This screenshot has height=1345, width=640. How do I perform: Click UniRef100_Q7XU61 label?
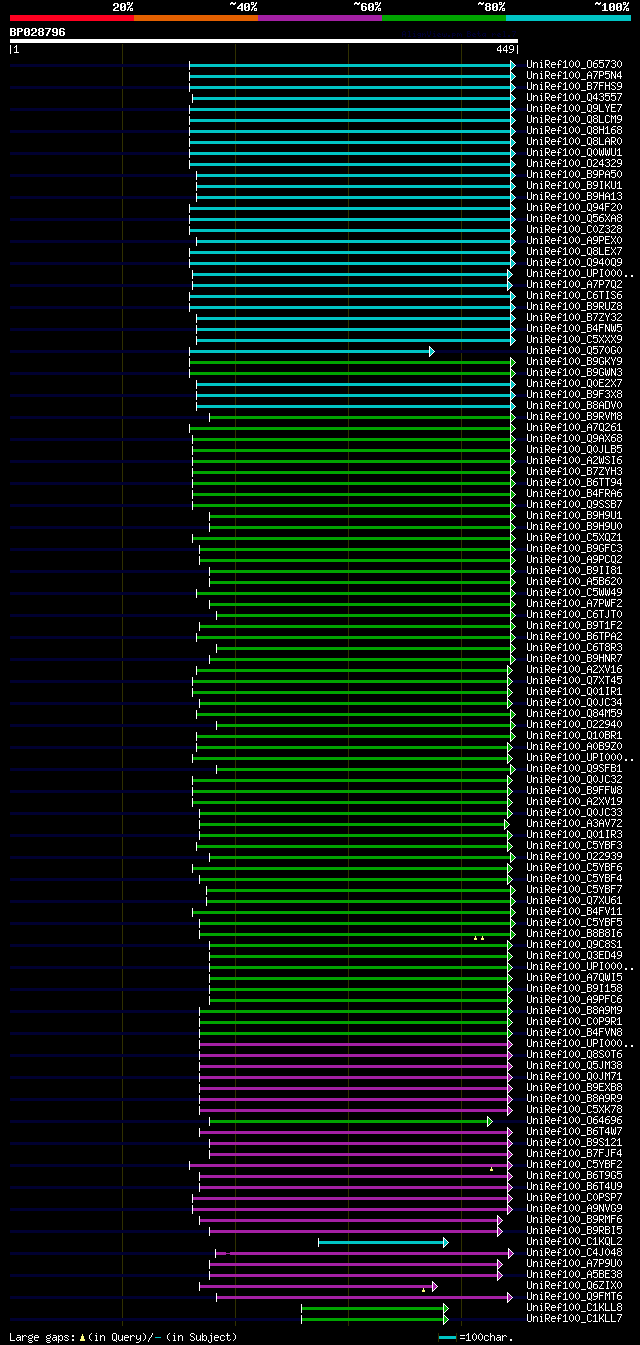(x=575, y=900)
